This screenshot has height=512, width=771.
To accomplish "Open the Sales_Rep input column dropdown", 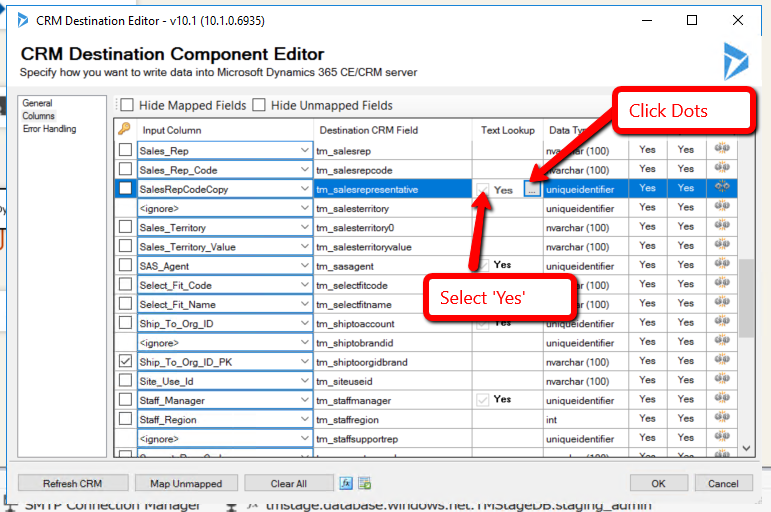I will coord(304,150).
